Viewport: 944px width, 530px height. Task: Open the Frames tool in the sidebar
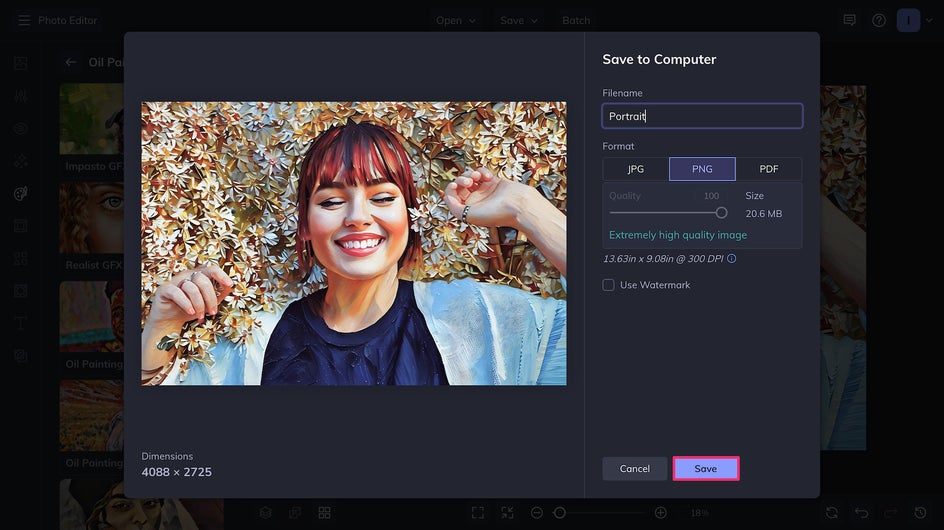pos(21,226)
